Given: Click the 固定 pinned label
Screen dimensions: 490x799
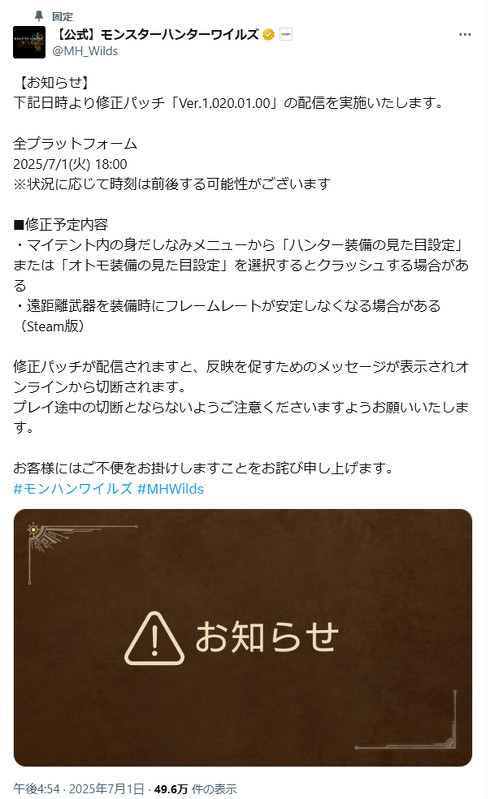Looking at the screenshot, I should click(62, 16).
